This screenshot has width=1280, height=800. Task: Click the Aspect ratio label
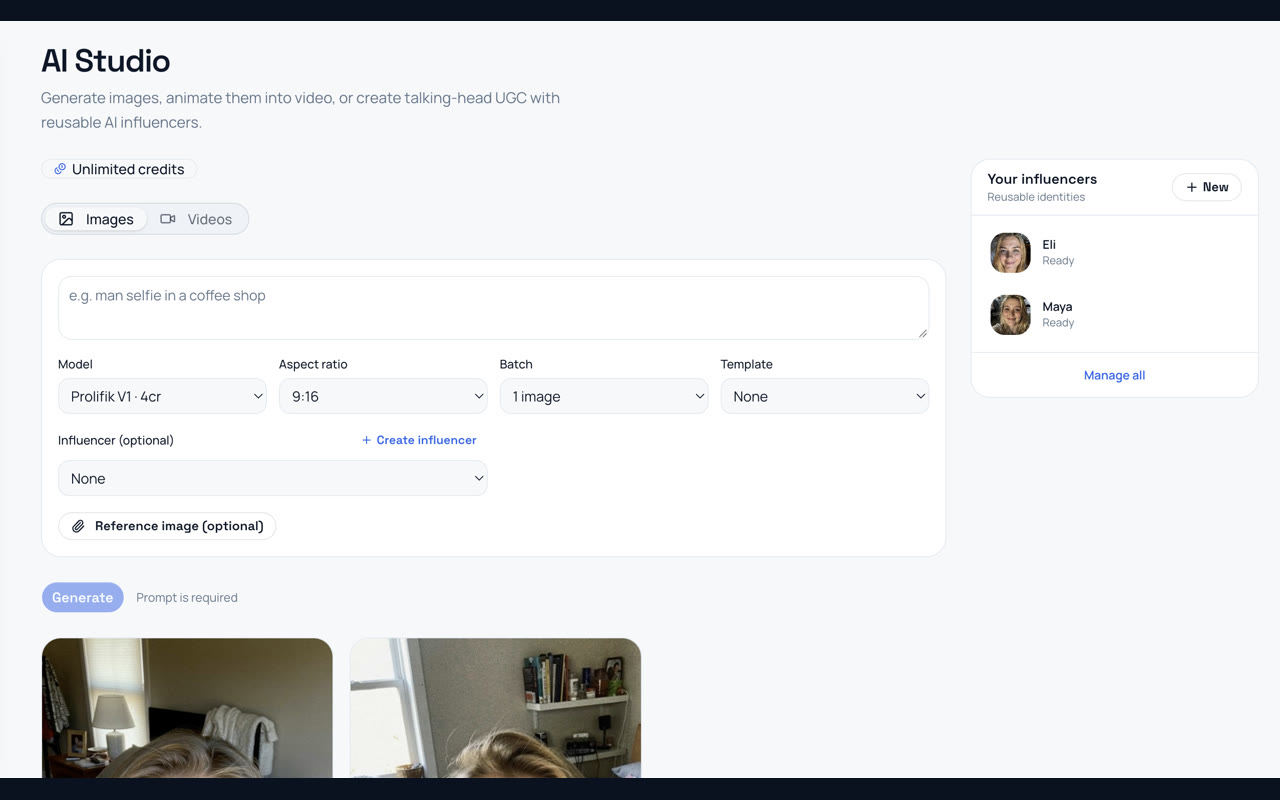[x=313, y=364]
